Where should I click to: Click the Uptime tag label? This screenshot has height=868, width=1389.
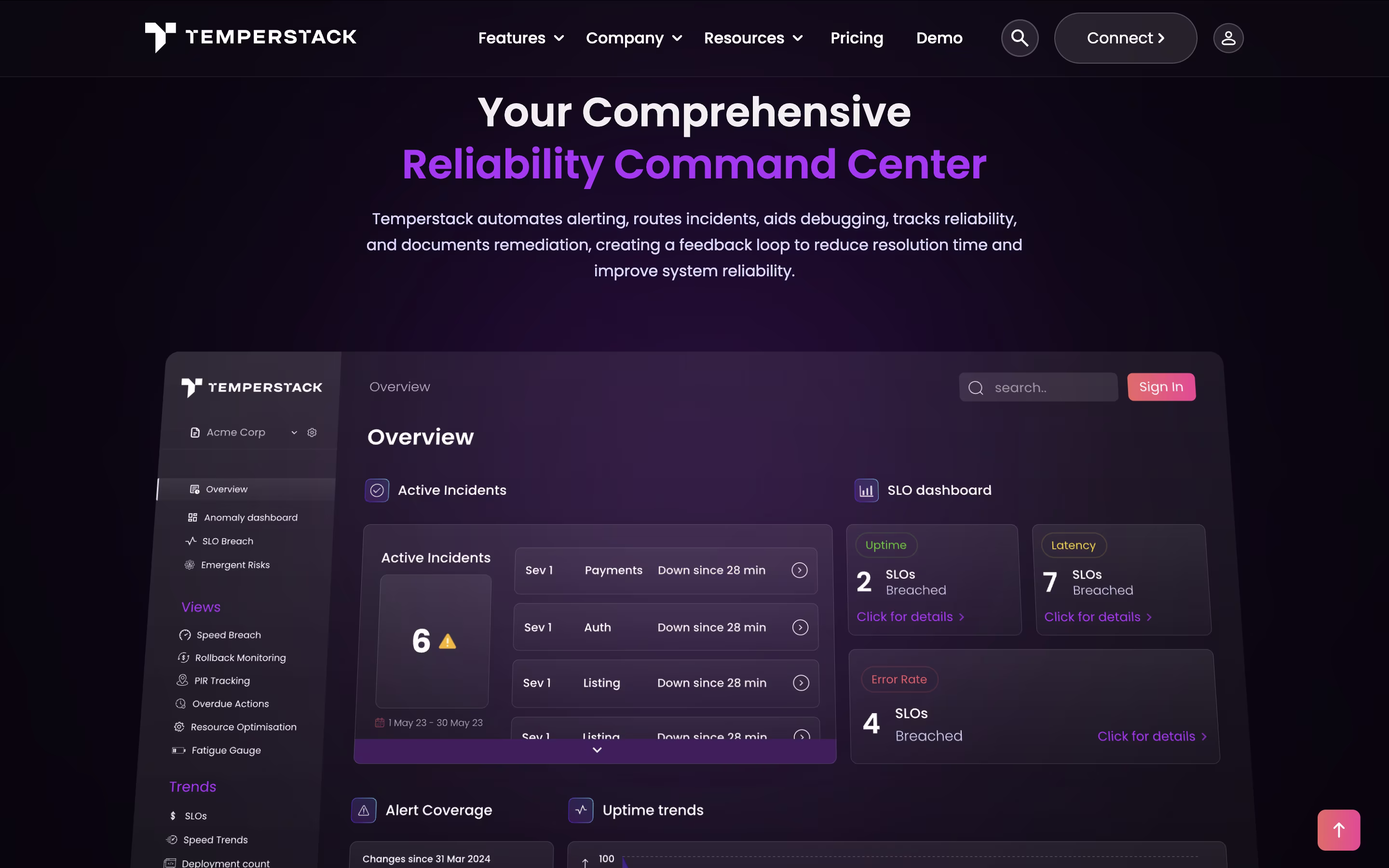click(886, 545)
